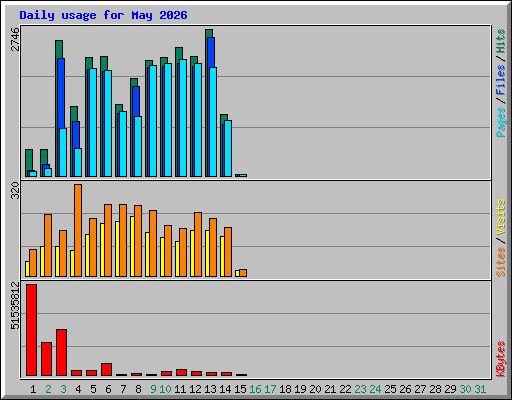Click day 6 on the x-axis
This screenshot has width=512, height=400.
(x=108, y=389)
